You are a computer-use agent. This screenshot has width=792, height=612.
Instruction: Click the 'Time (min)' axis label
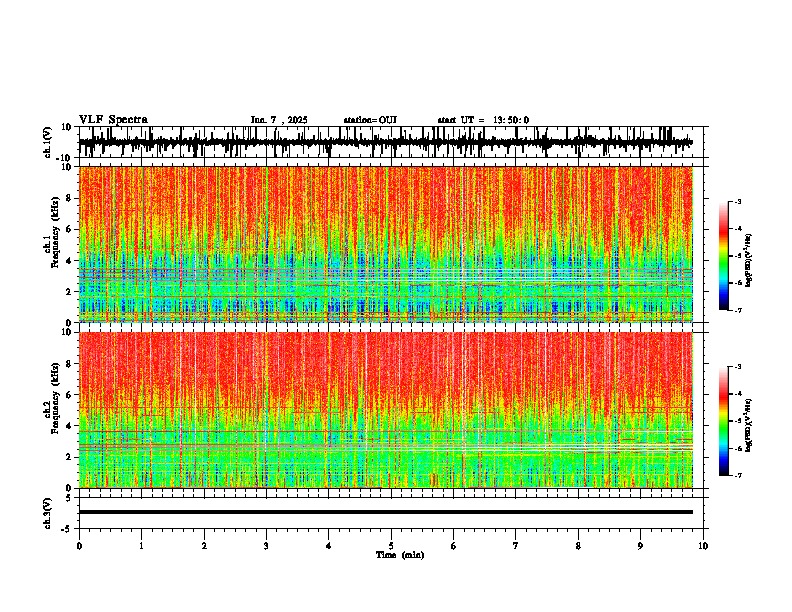[x=400, y=555]
